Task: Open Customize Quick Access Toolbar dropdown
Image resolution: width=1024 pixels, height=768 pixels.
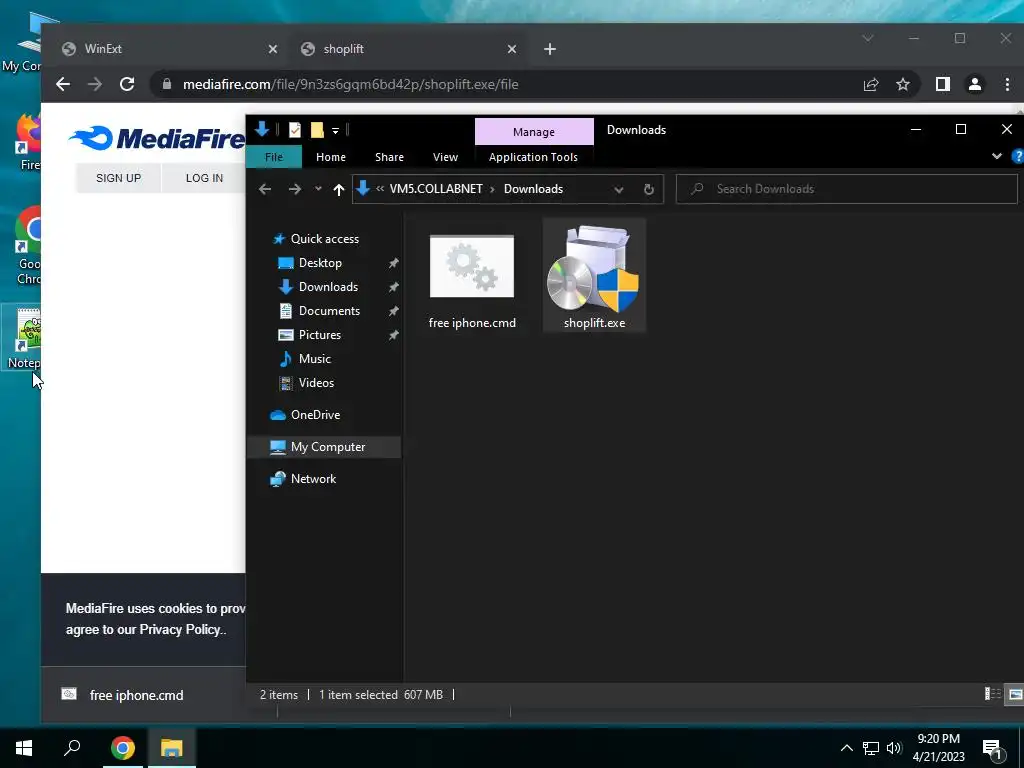Action: (335, 131)
